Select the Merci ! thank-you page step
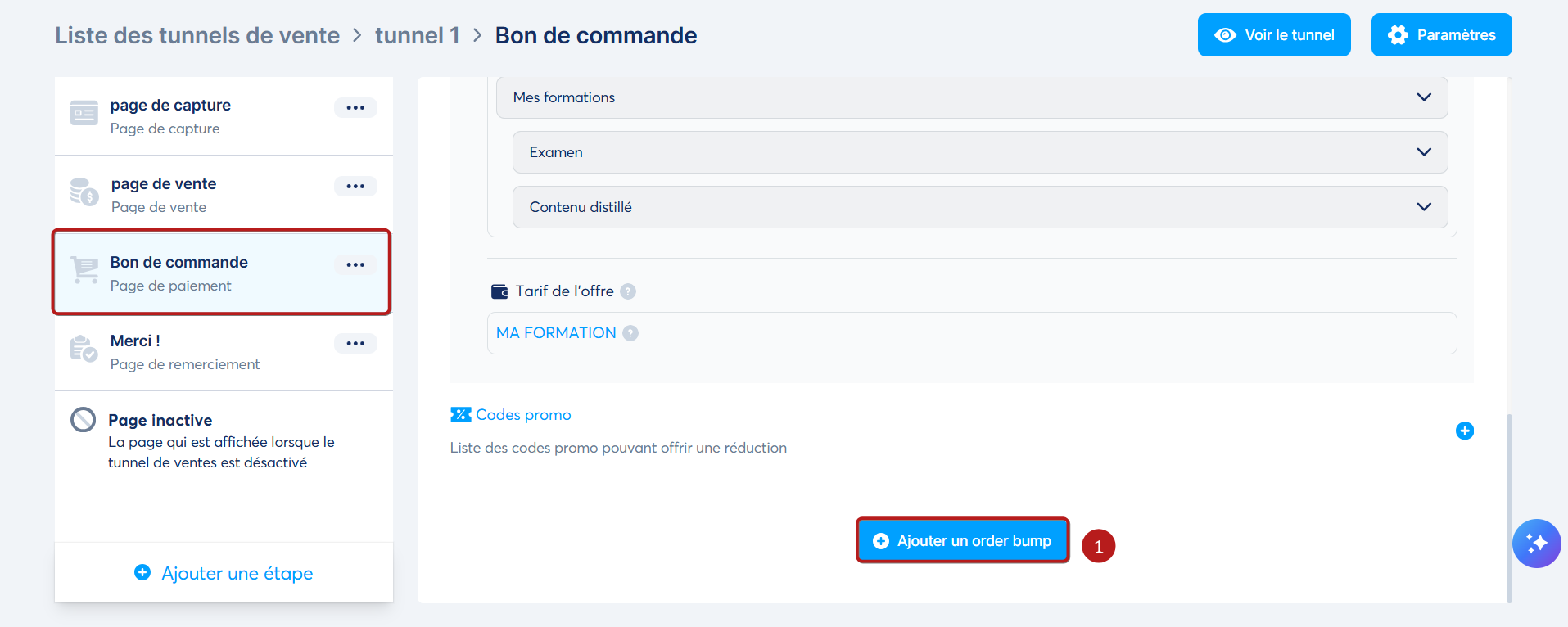Image resolution: width=1568 pixels, height=627 pixels. (224, 352)
